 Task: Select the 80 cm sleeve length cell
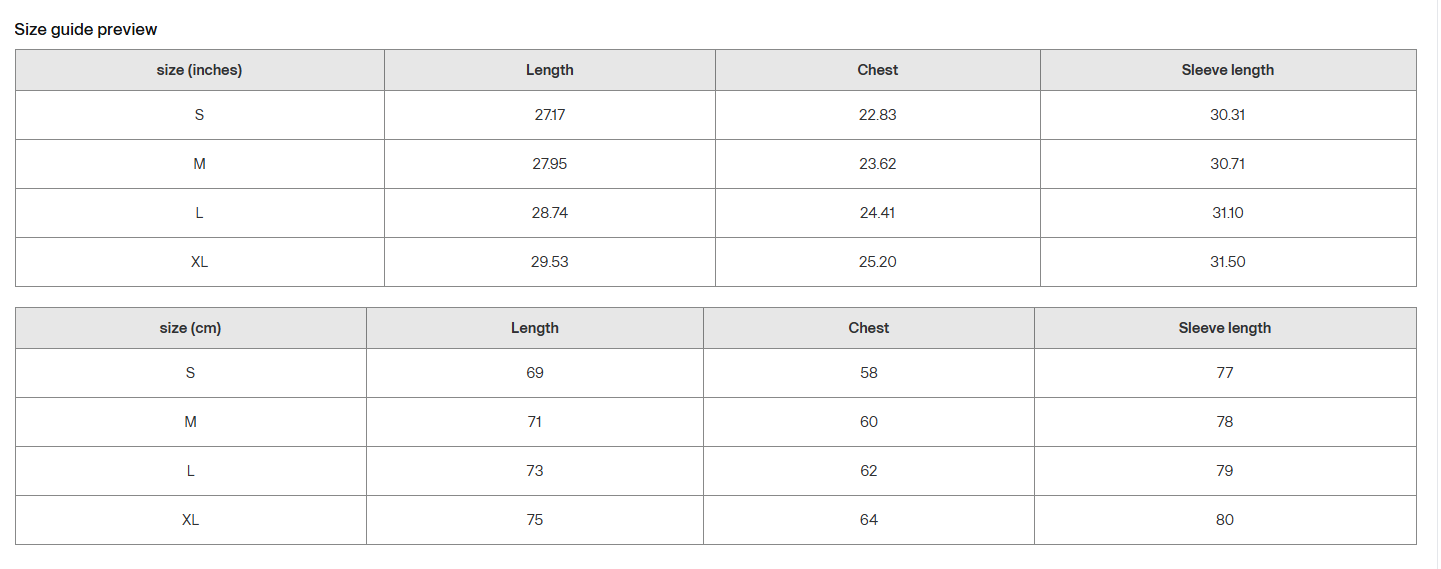pyautogui.click(x=1225, y=520)
